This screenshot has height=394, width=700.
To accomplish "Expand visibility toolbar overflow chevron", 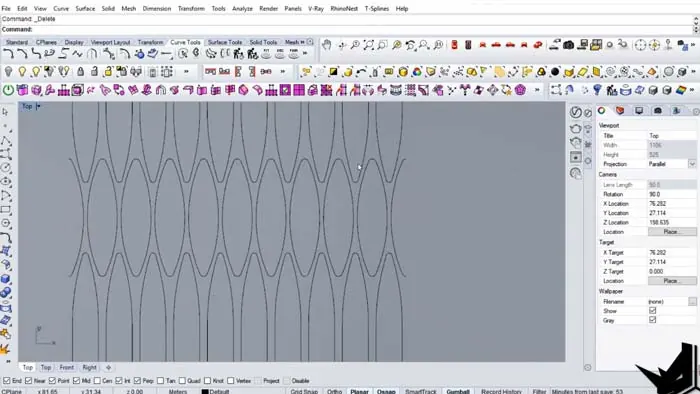I will point(186,71).
